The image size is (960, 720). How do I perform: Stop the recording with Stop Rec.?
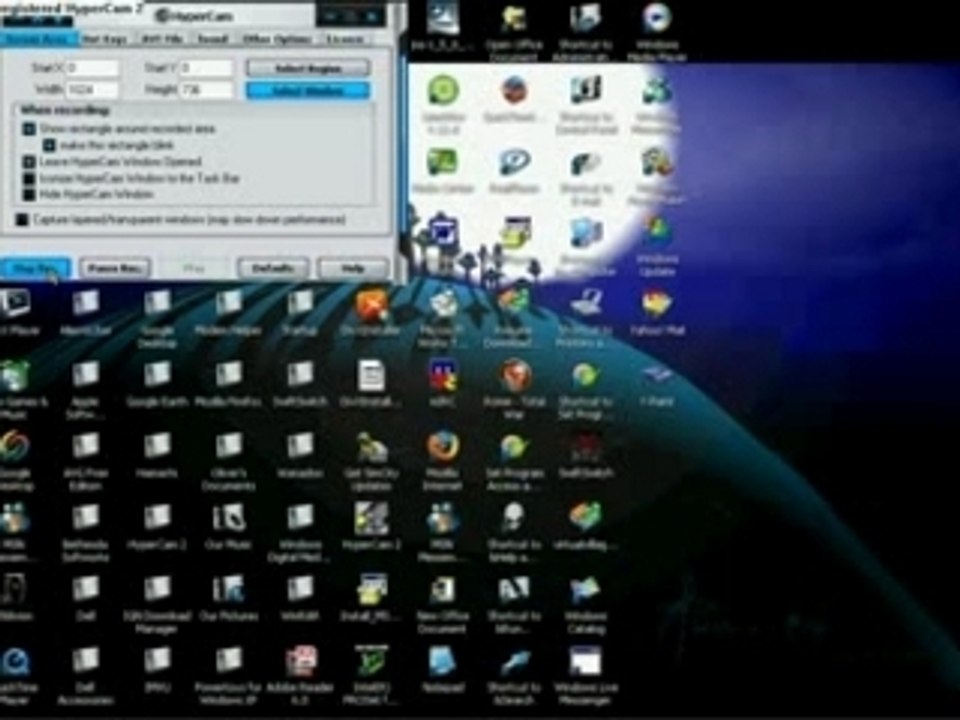coord(34,268)
